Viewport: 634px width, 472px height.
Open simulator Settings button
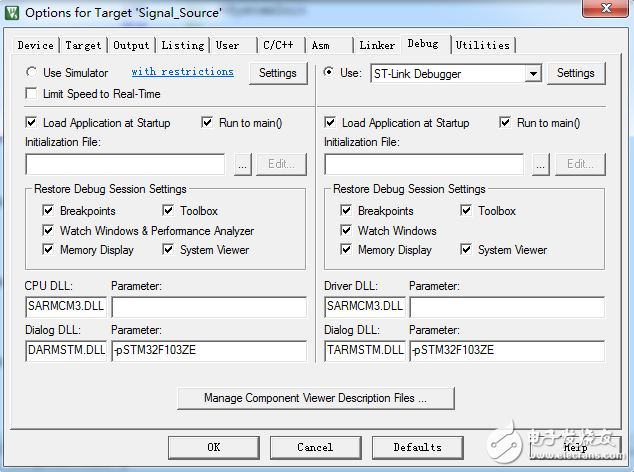(278, 73)
